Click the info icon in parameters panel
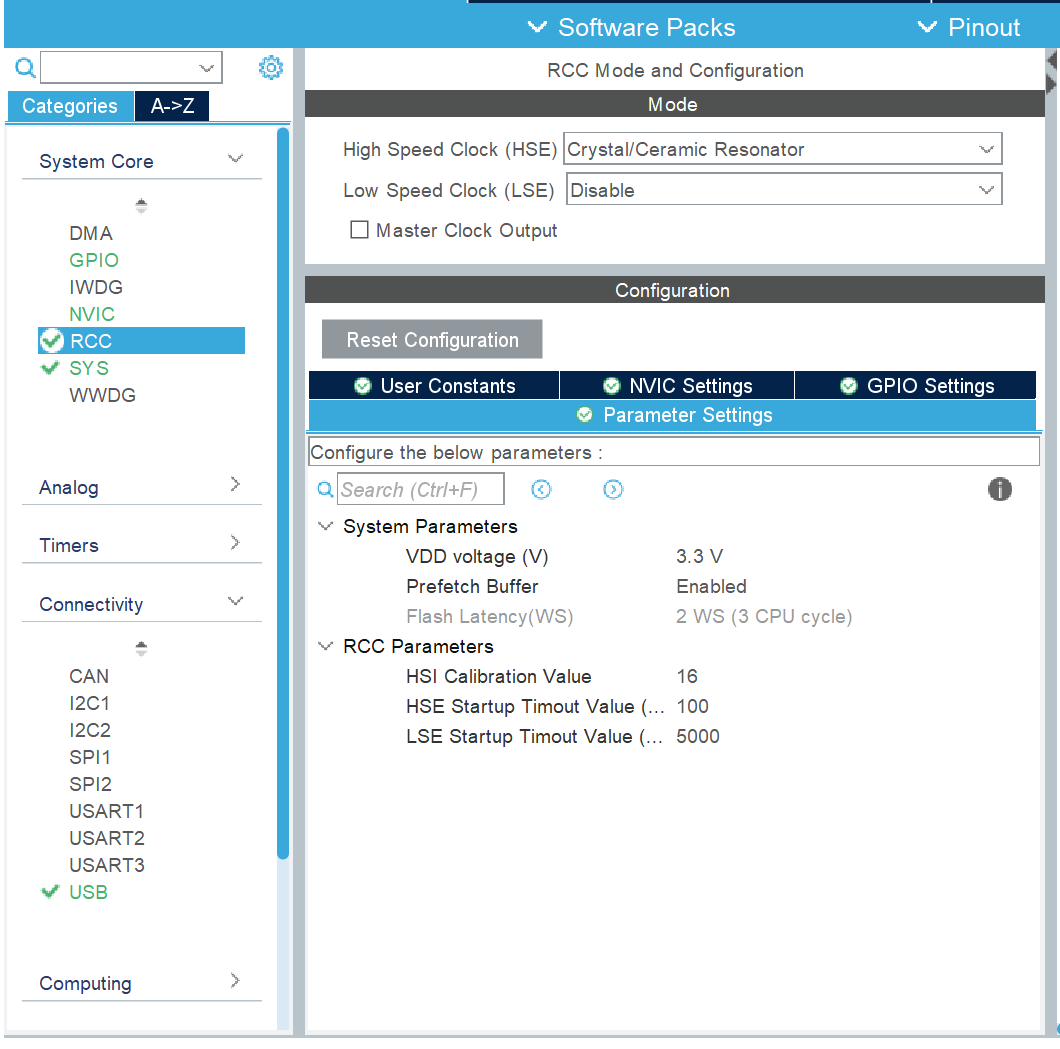This screenshot has height=1049, width=1060. coord(999,489)
